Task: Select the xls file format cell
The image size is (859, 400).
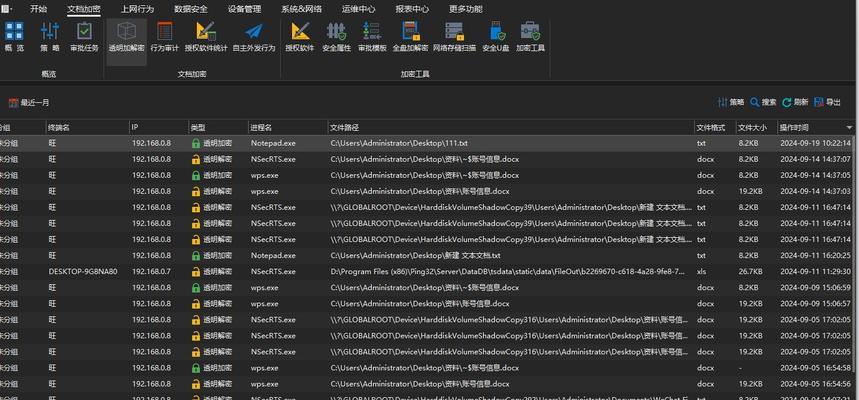Action: tap(702, 272)
